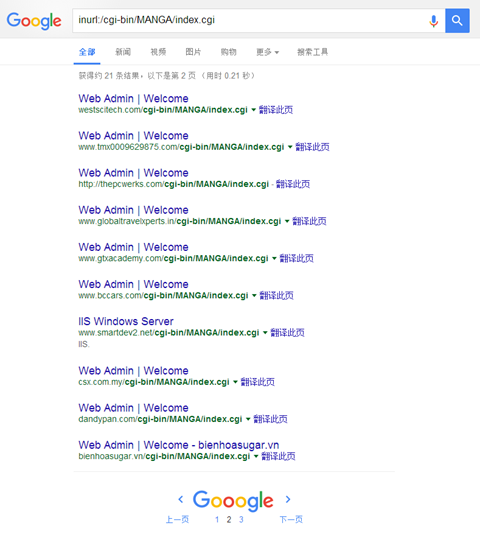This screenshot has height=534, width=480.
Task: Click the 下一页 next page link
Action: pos(291,519)
